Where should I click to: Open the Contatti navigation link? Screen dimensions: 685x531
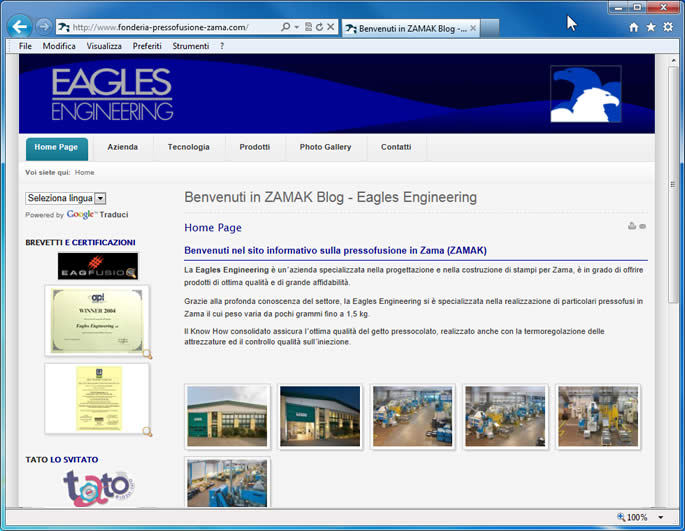point(396,147)
